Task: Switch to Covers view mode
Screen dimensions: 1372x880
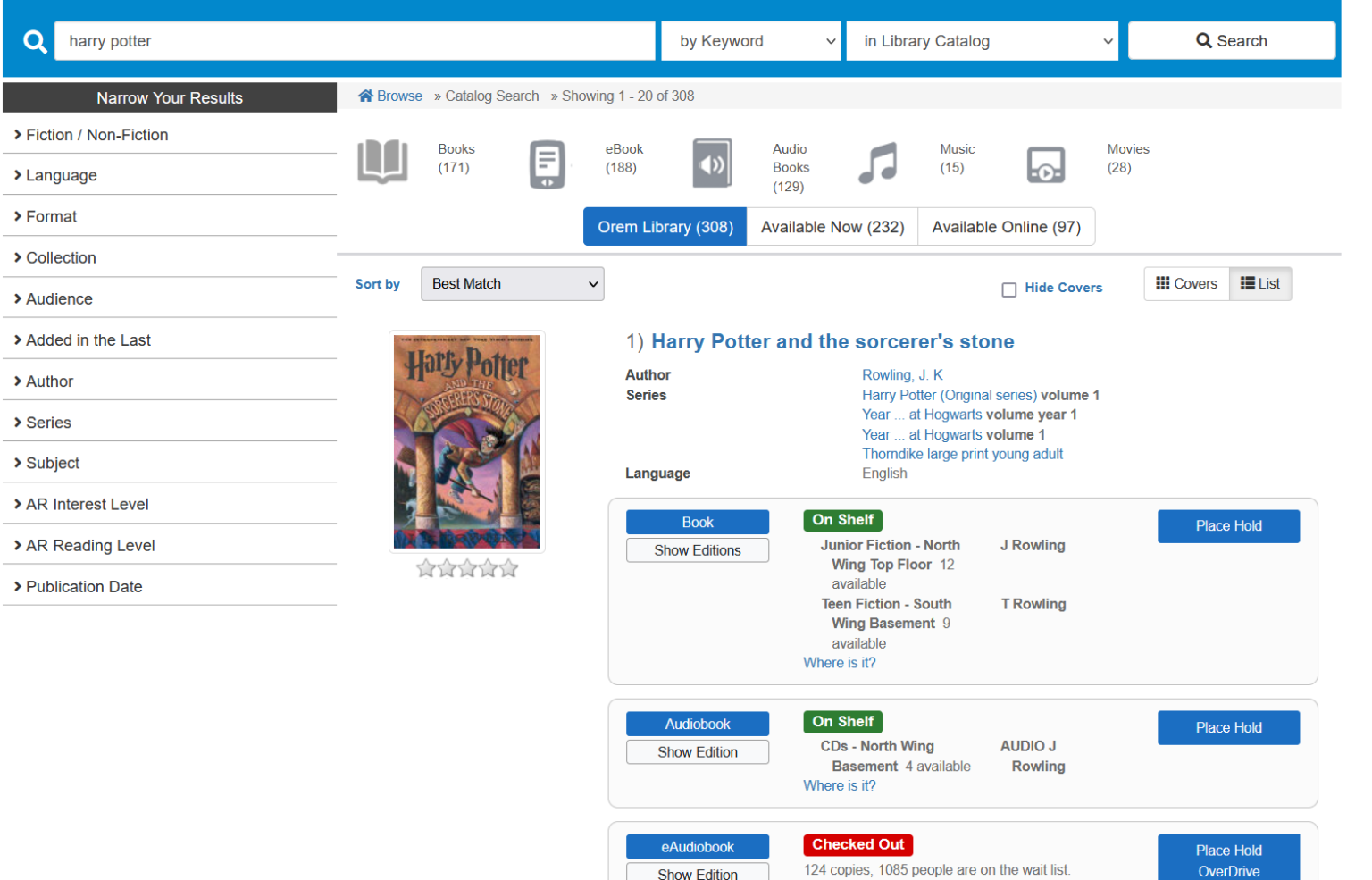Action: point(1186,283)
